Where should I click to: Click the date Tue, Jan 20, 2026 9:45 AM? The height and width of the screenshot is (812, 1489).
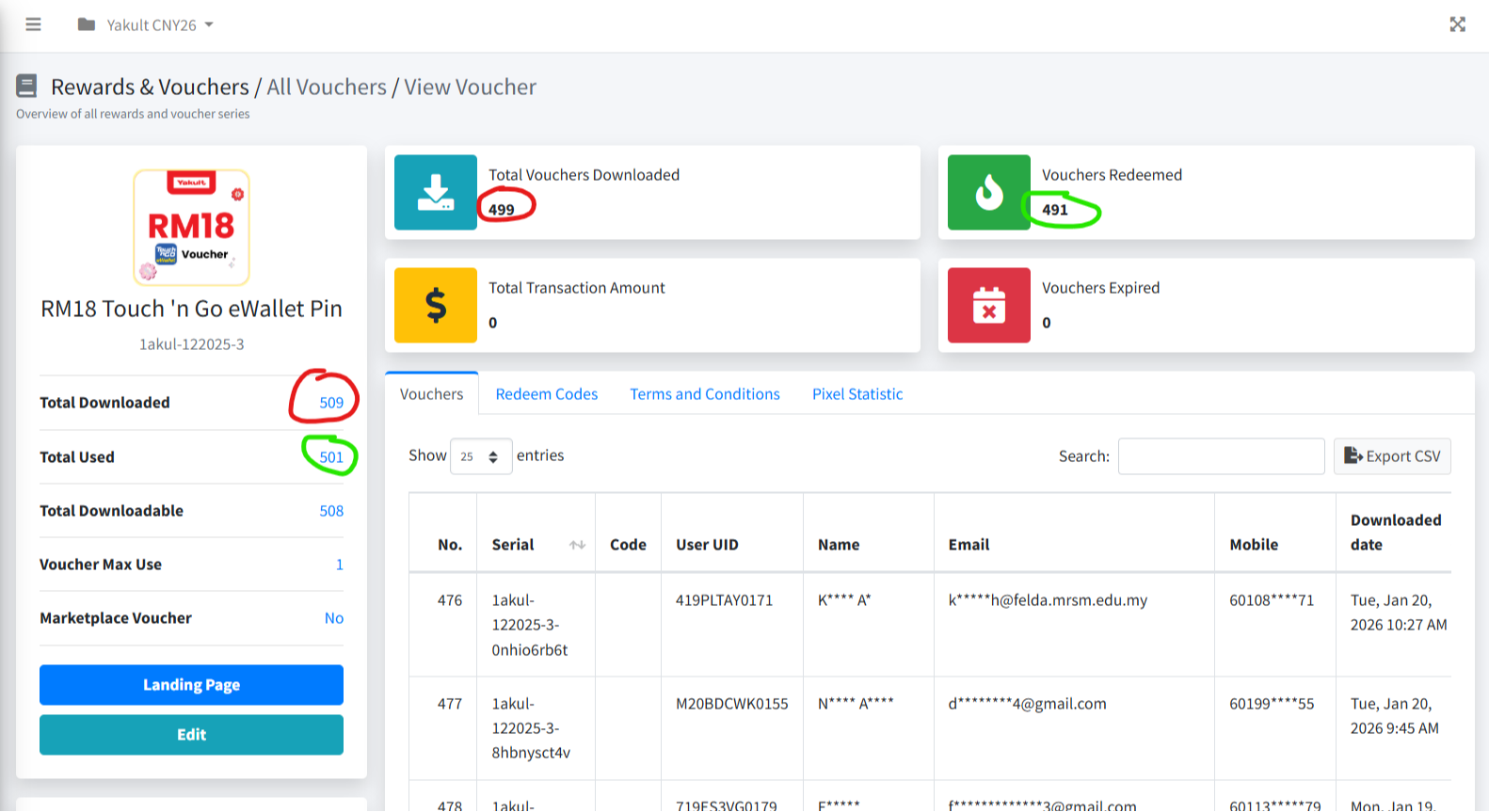click(x=1395, y=716)
